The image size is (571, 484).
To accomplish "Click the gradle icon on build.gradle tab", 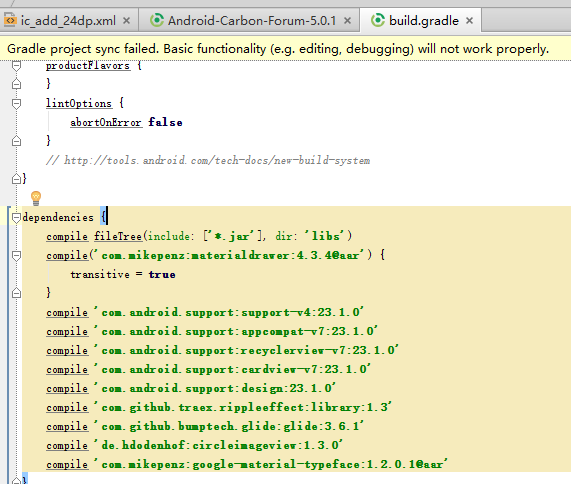I will (378, 20).
